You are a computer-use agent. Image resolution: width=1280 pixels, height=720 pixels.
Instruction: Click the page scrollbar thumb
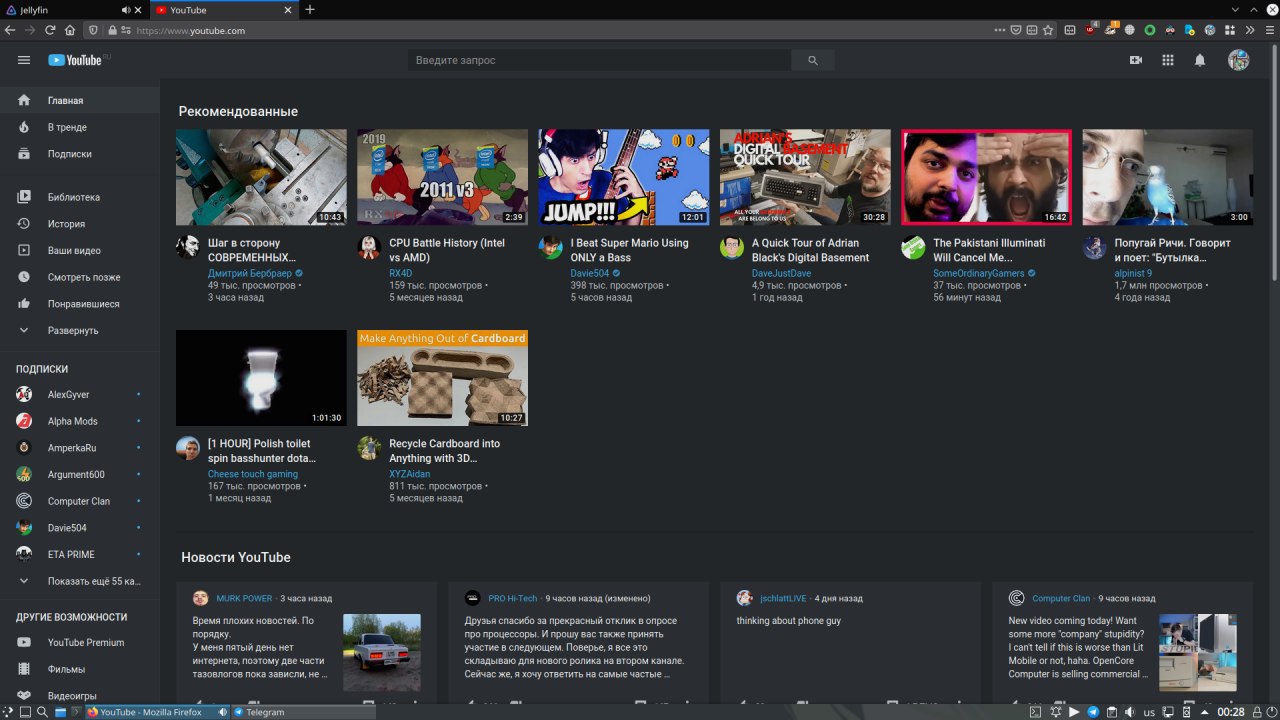[x=1275, y=163]
